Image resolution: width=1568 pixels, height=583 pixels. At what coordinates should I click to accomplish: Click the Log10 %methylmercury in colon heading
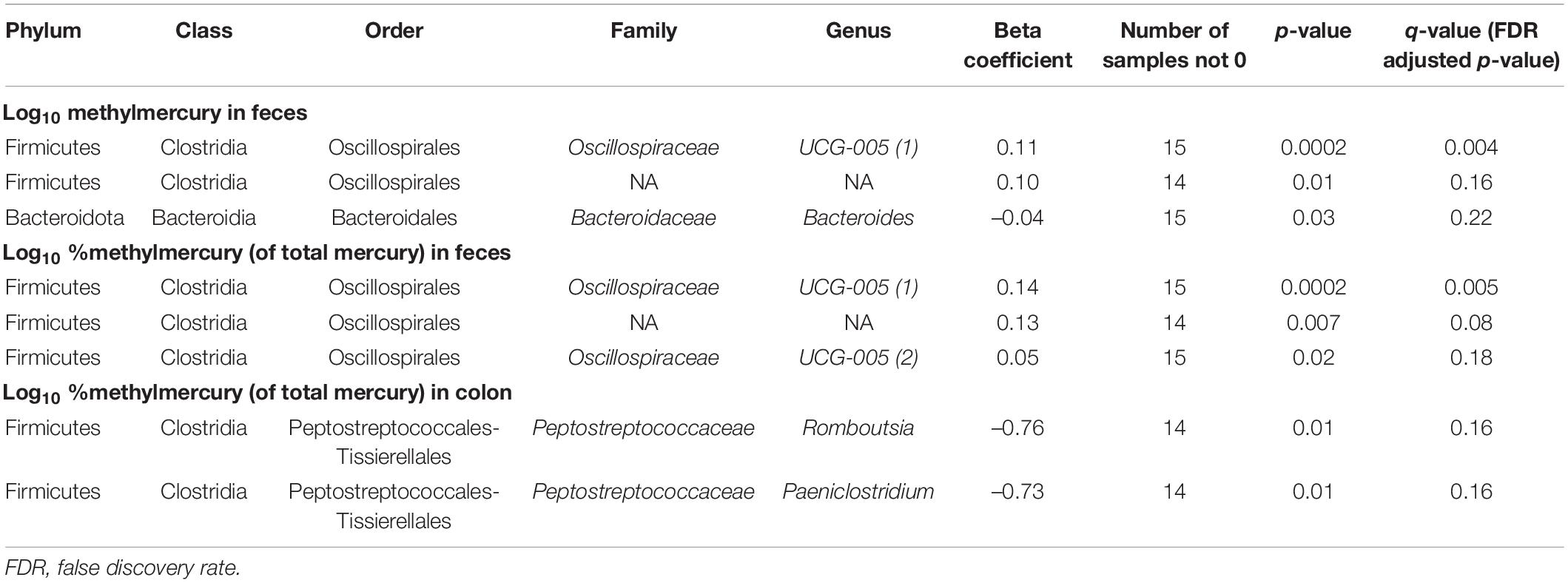point(257,394)
